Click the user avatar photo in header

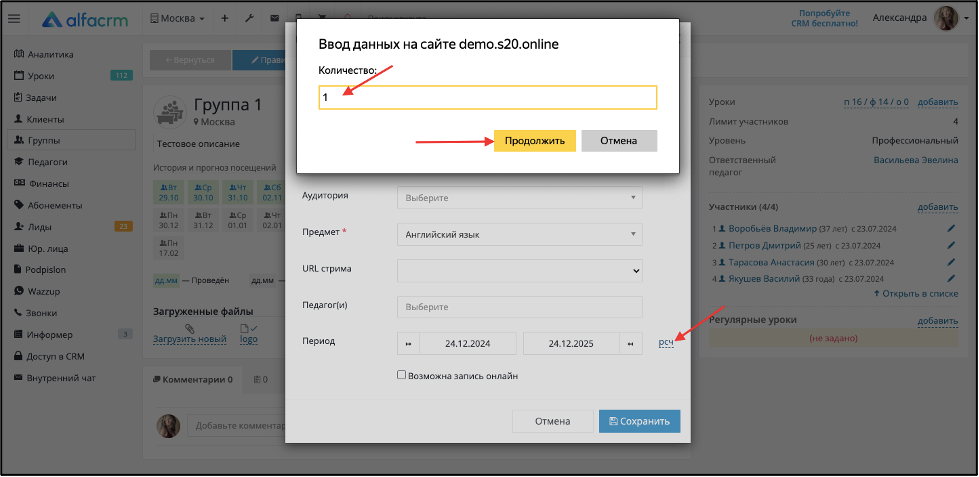pyautogui.click(x=945, y=19)
